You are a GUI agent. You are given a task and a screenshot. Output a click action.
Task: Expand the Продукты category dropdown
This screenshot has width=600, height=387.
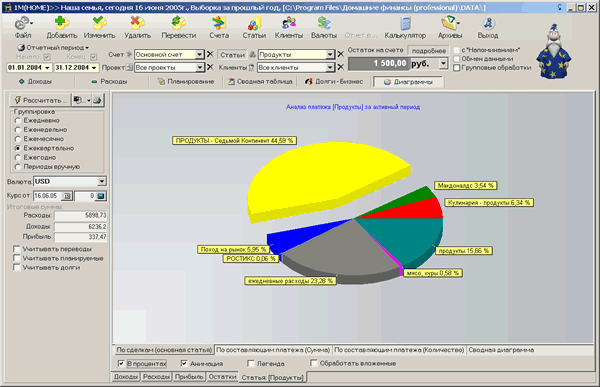coord(330,55)
